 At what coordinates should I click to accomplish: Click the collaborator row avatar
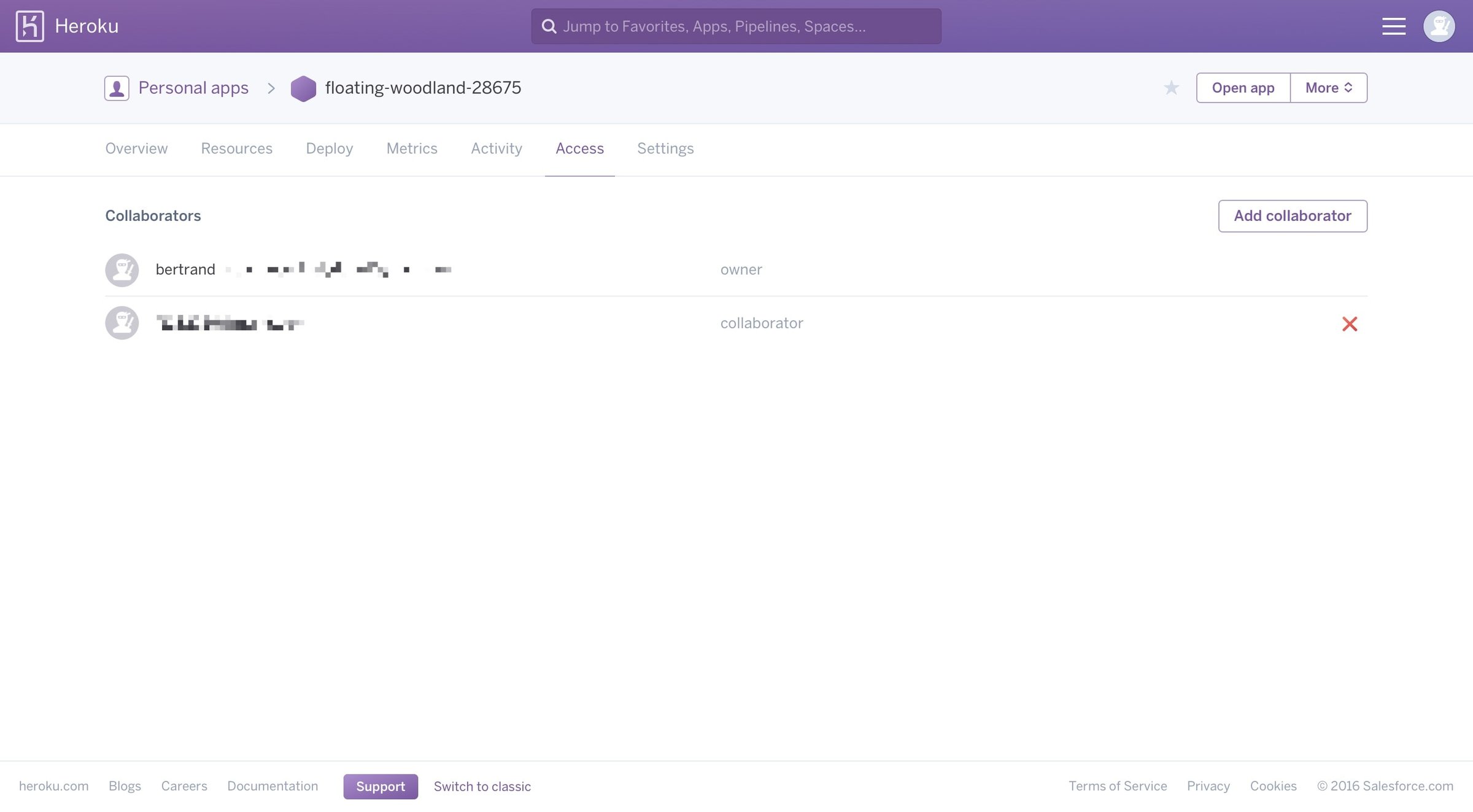click(122, 323)
